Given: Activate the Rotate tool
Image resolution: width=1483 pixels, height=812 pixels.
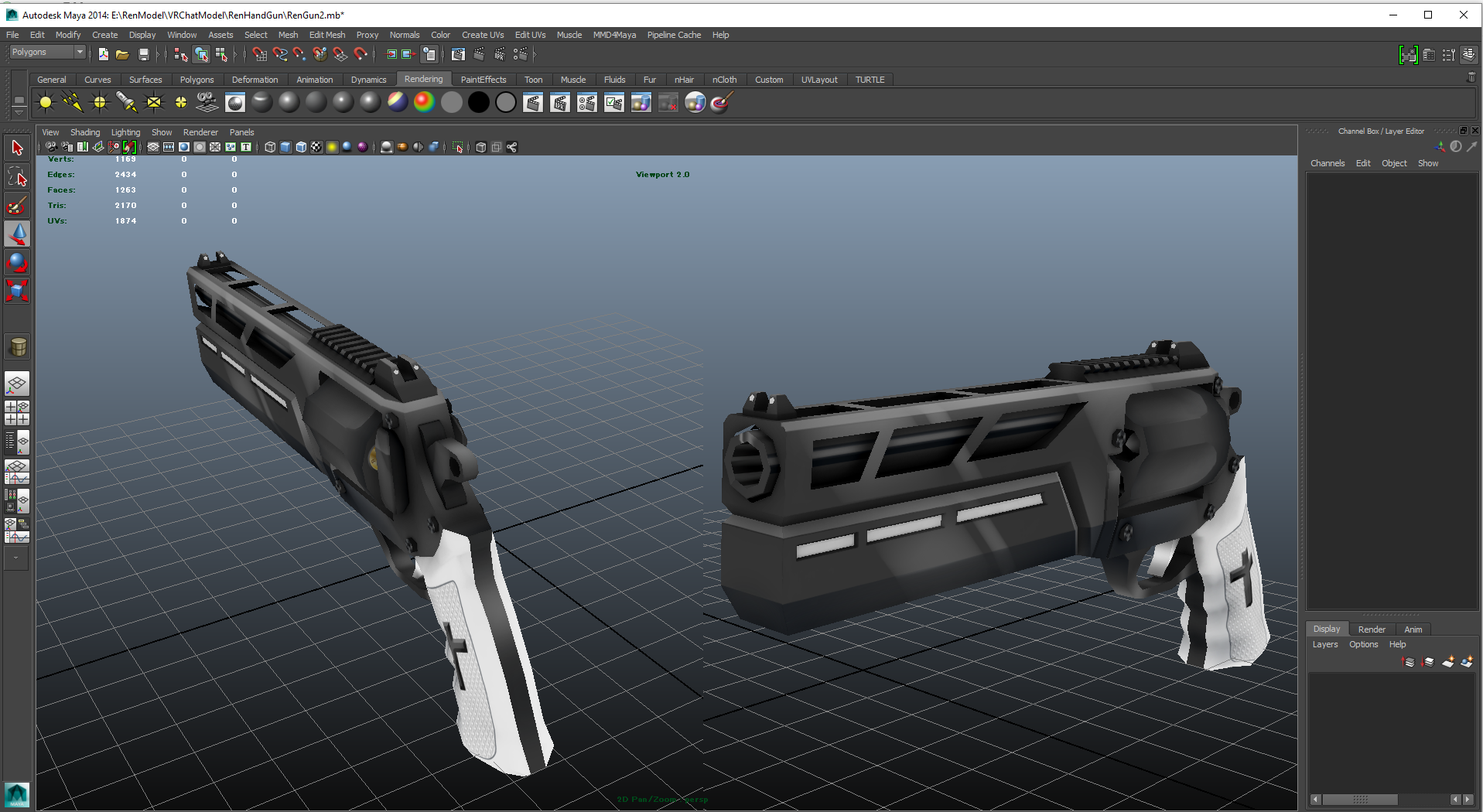Looking at the screenshot, I should click(17, 263).
